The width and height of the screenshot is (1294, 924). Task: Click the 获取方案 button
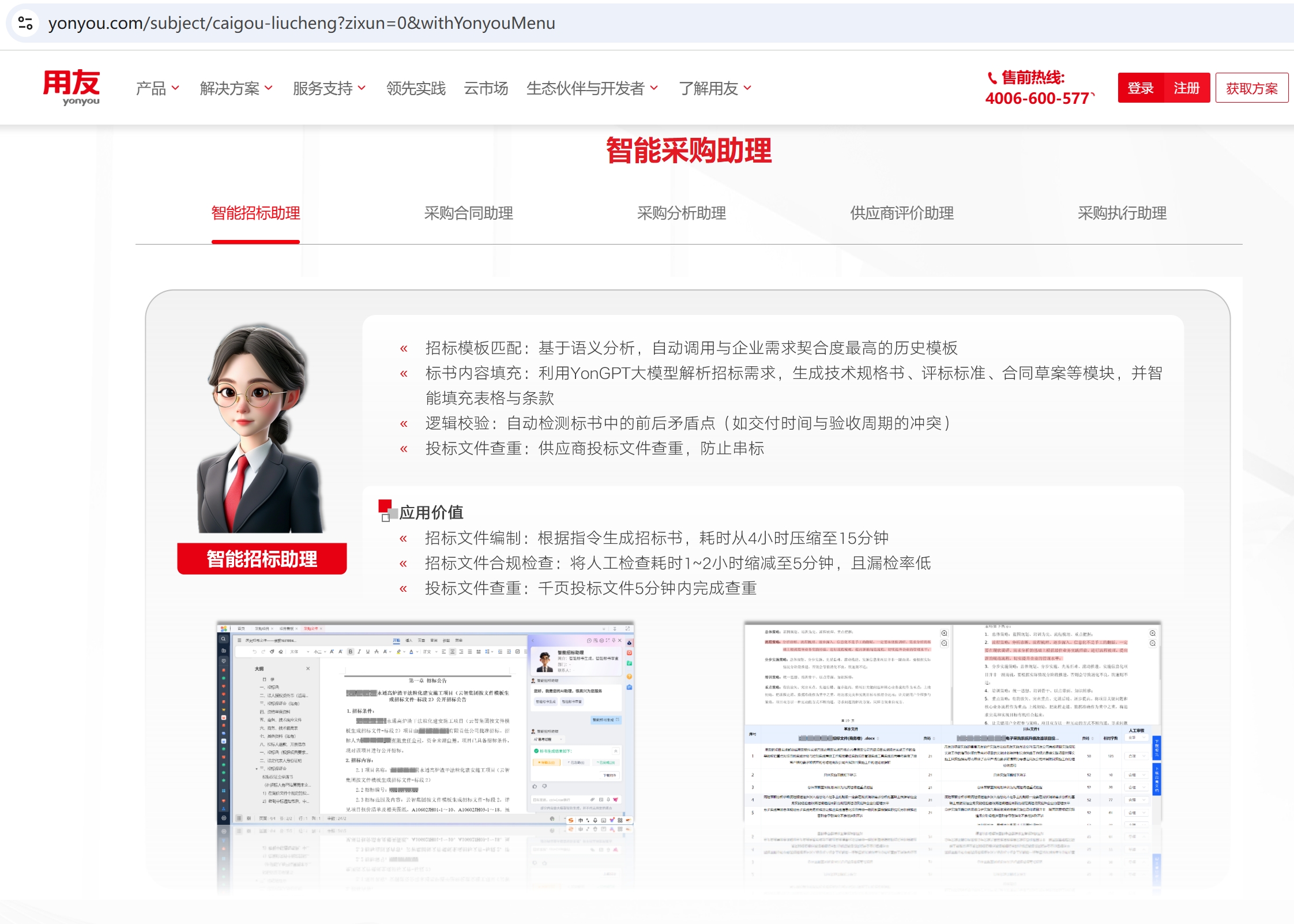[x=1251, y=88]
